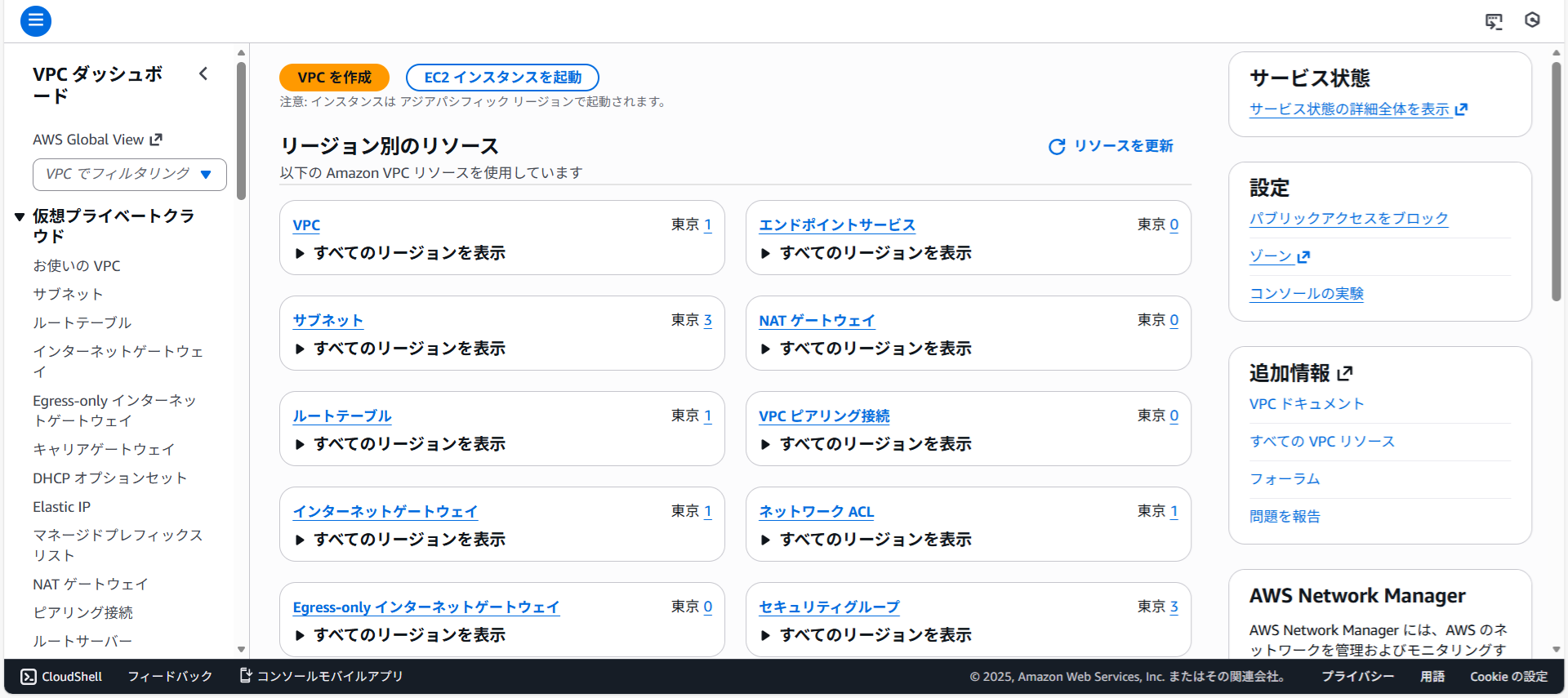Click the VPC を作成 button
This screenshot has height=698, width=1568.
coord(334,78)
